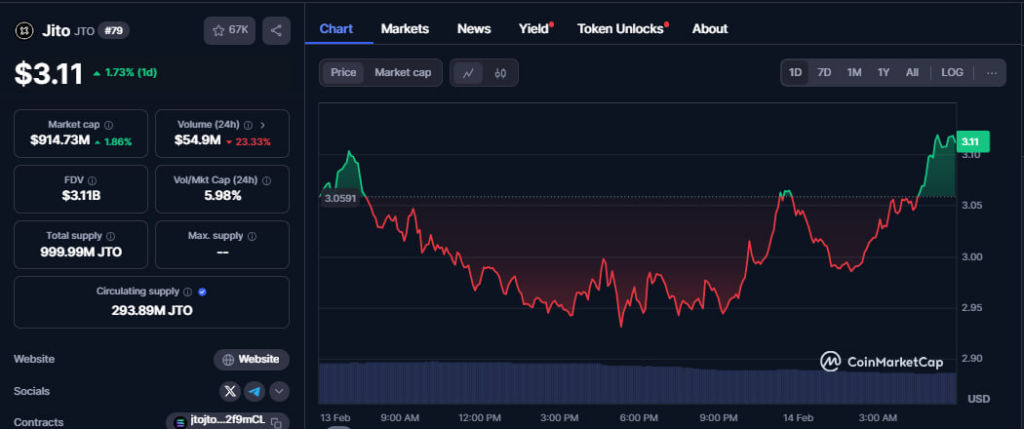This screenshot has width=1024, height=429.
Task: Click the Circulating supply verified badge
Action: tap(202, 292)
